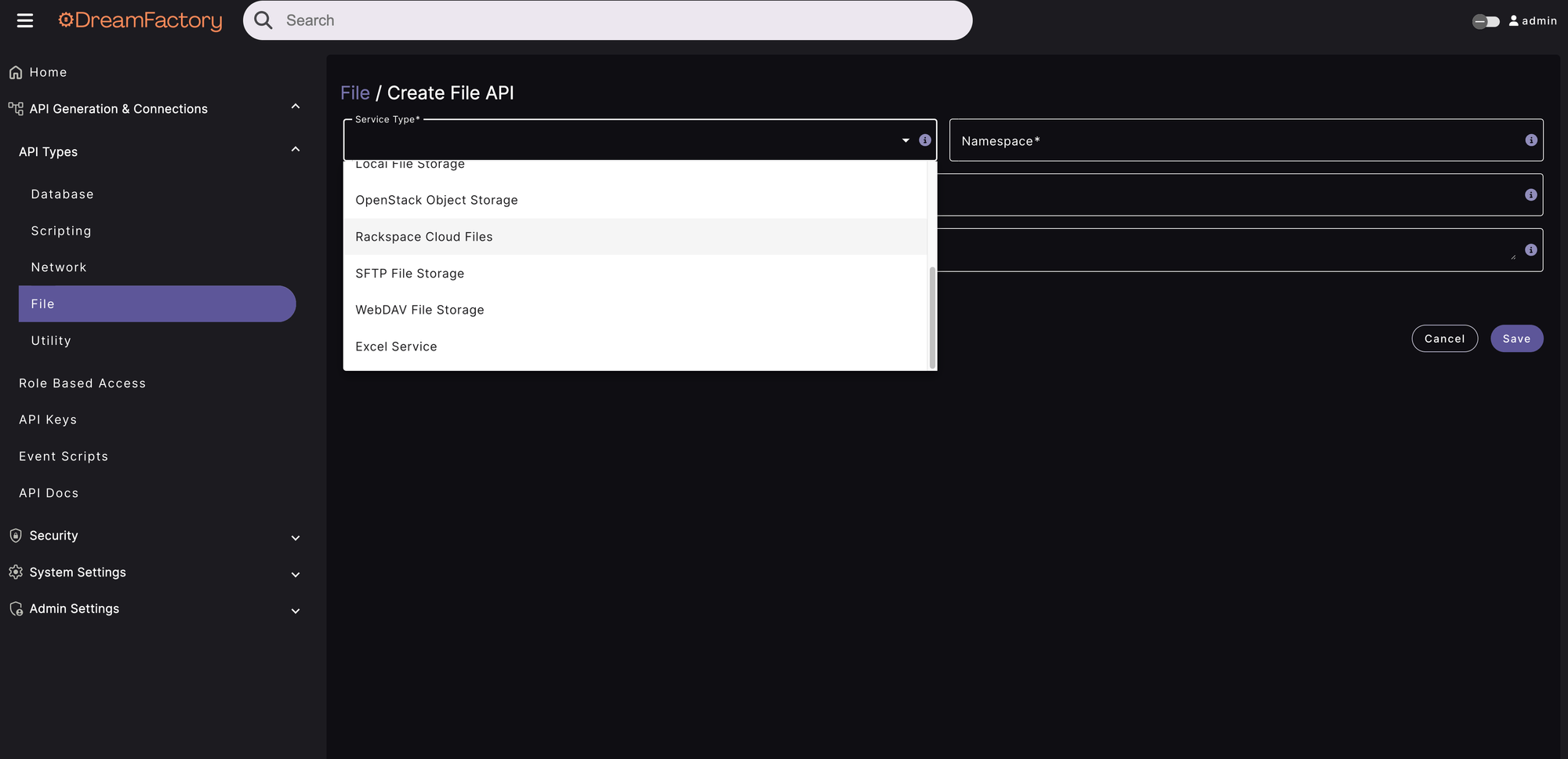Viewport: 1568px width, 759px height.
Task: Open Namespace field info icon
Action: point(1531,140)
